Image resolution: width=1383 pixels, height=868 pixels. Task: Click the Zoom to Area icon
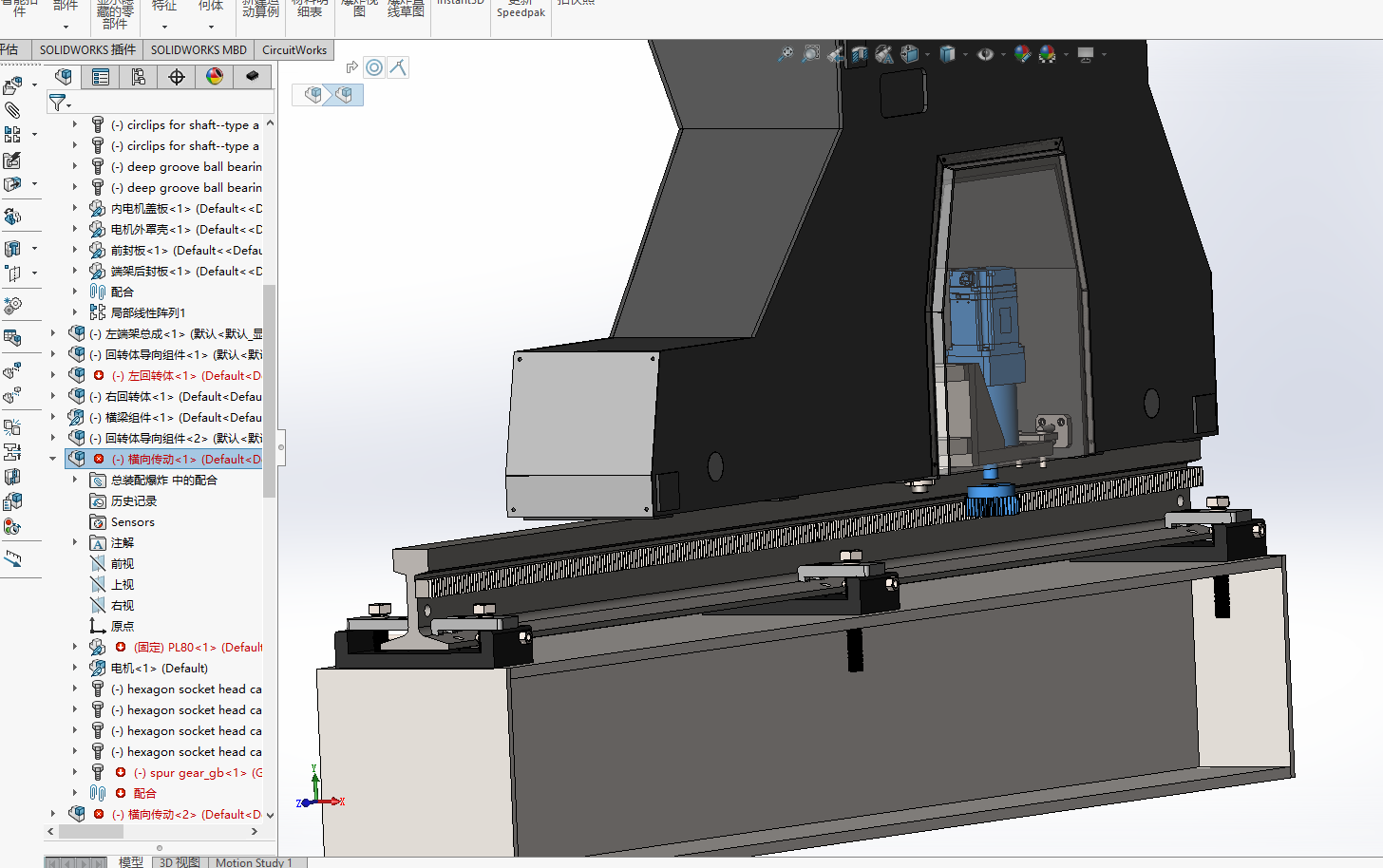[810, 54]
